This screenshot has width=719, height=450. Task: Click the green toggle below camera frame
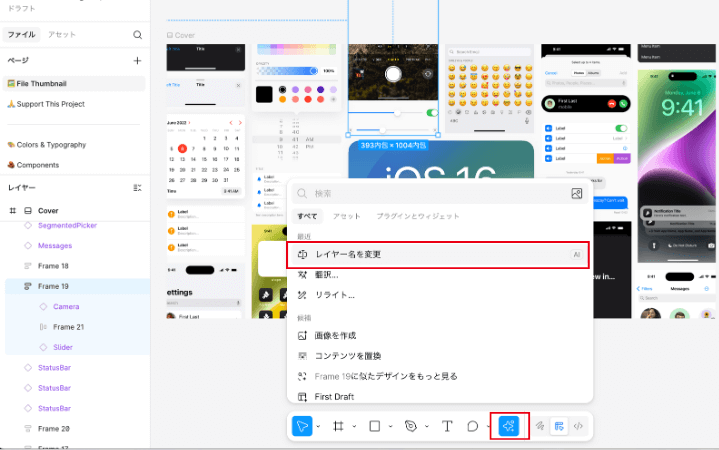coord(431,112)
